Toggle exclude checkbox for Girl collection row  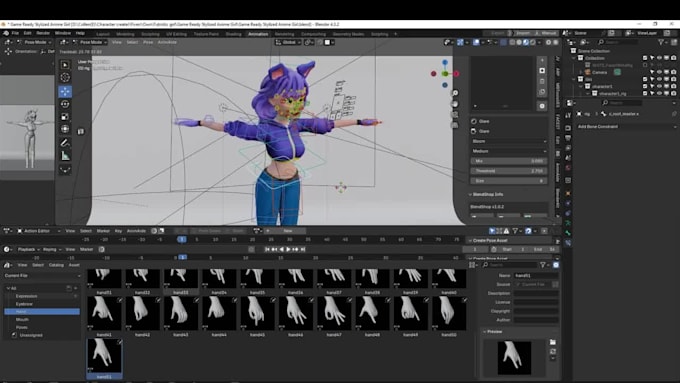point(645,79)
